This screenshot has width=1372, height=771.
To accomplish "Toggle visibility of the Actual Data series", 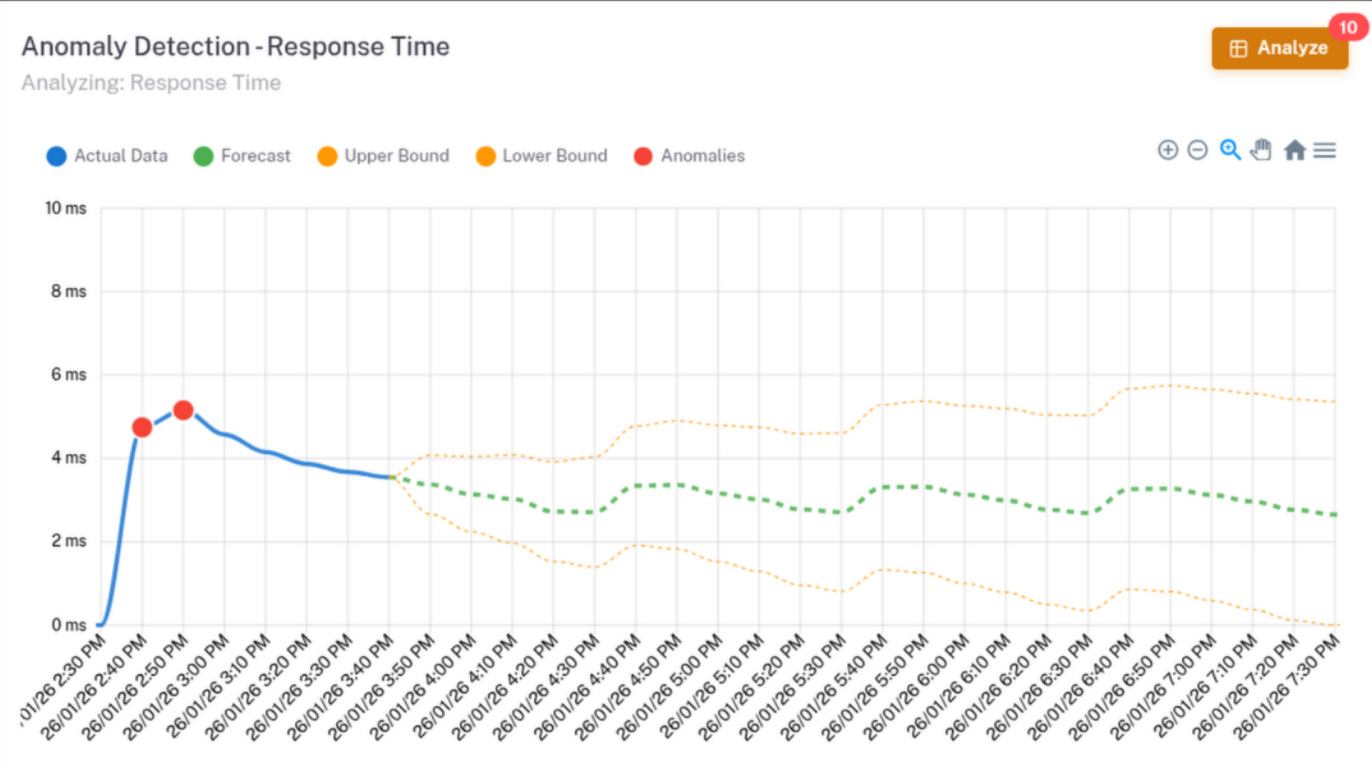I will pyautogui.click(x=106, y=156).
